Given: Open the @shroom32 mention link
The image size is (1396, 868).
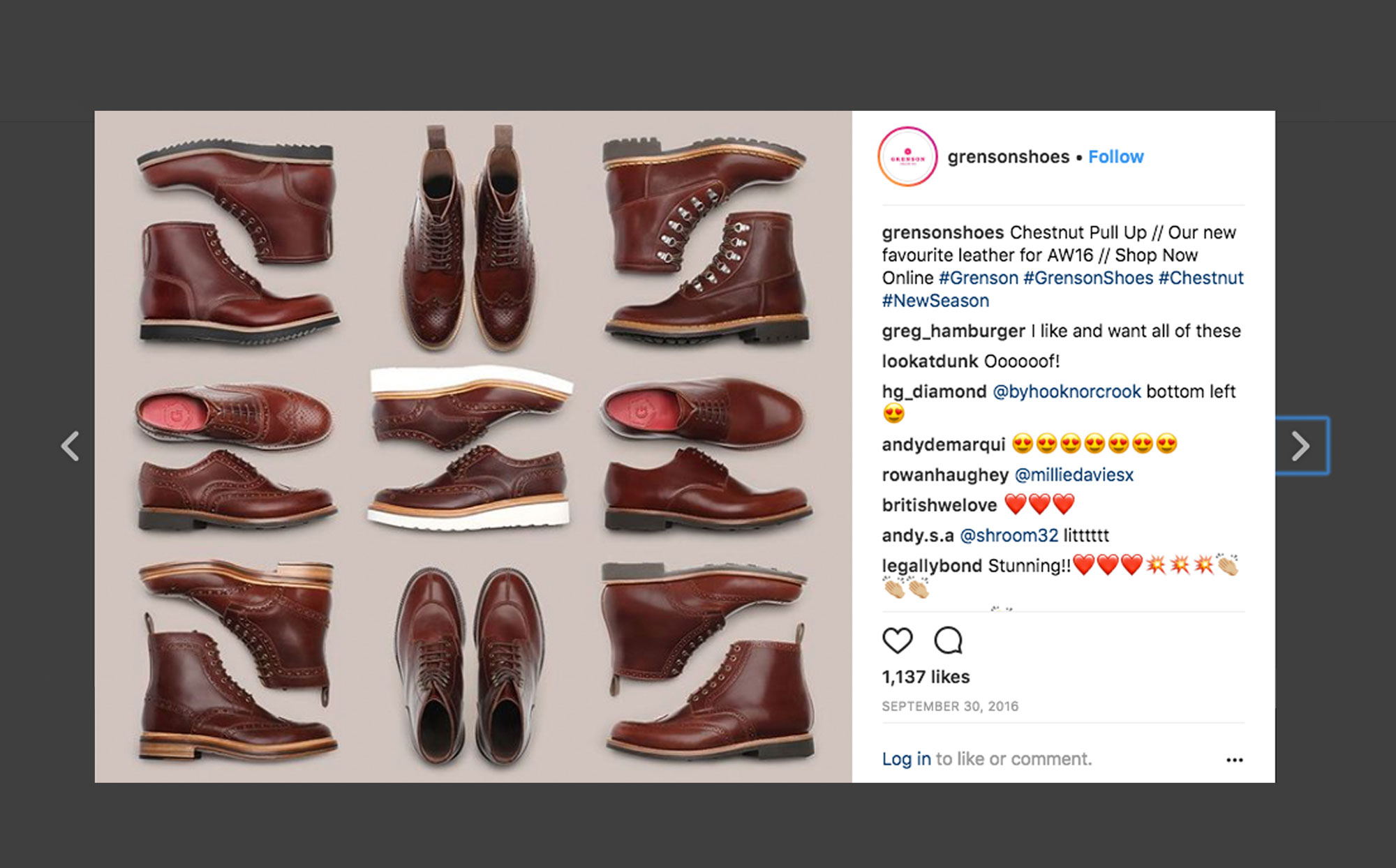Looking at the screenshot, I should pos(1009,535).
